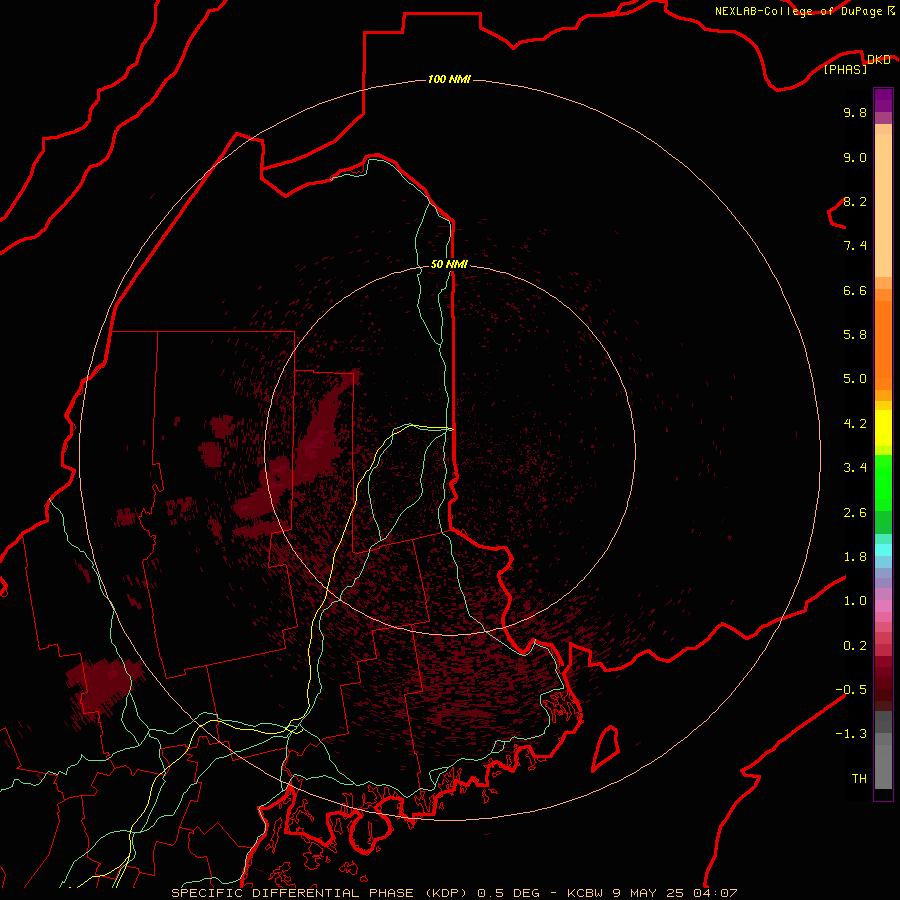Click the 100 NMI range ring label
Screen dimensions: 900x900
coord(449,79)
